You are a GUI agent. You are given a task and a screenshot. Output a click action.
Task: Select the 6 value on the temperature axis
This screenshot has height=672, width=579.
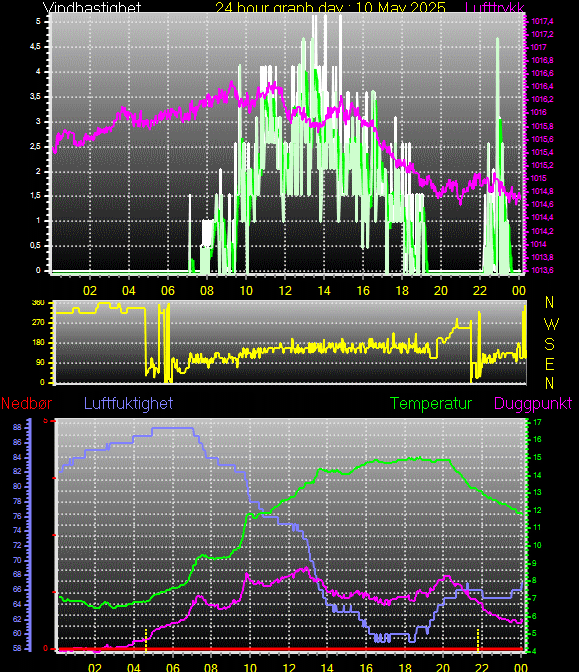534,616
